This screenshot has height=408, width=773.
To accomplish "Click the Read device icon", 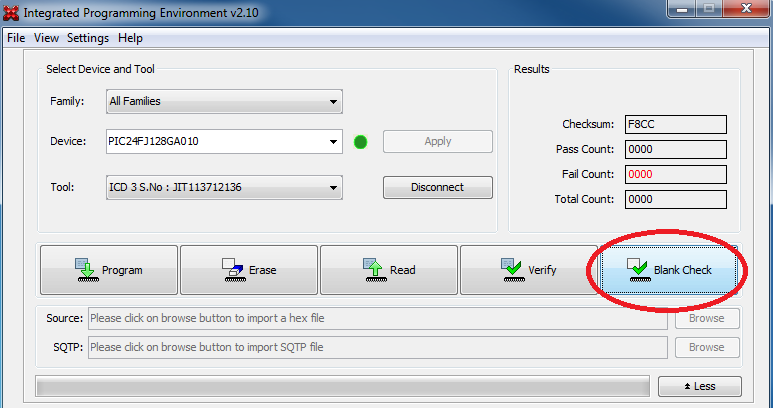I will coord(371,270).
